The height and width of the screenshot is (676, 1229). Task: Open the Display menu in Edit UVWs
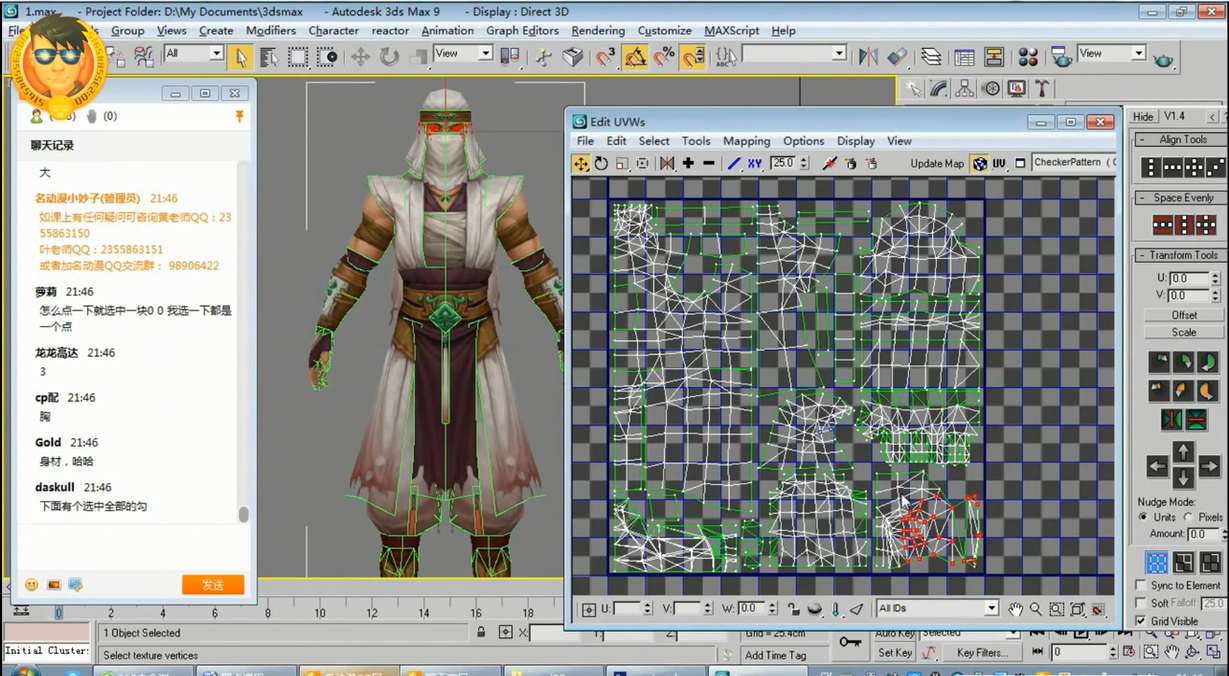tap(856, 141)
